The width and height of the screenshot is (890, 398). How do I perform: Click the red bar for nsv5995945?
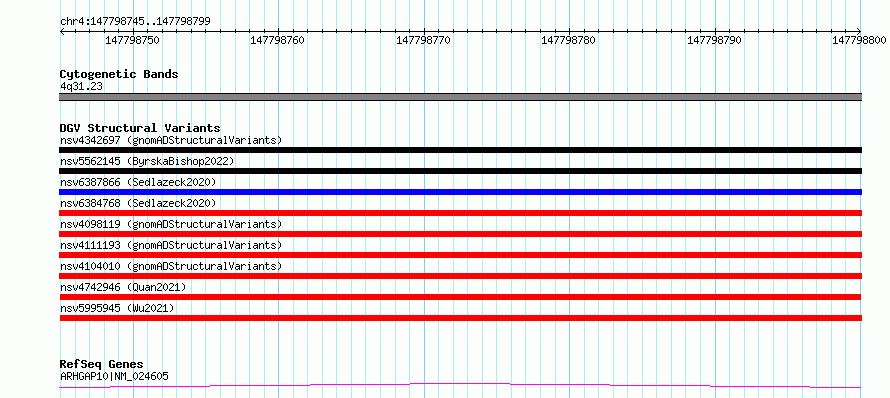pos(460,318)
